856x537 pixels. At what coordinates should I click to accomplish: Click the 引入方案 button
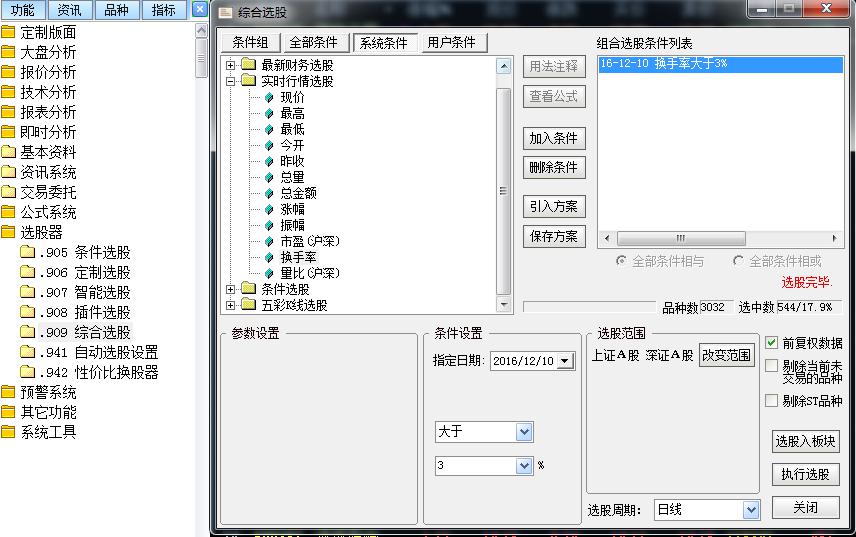pos(554,206)
